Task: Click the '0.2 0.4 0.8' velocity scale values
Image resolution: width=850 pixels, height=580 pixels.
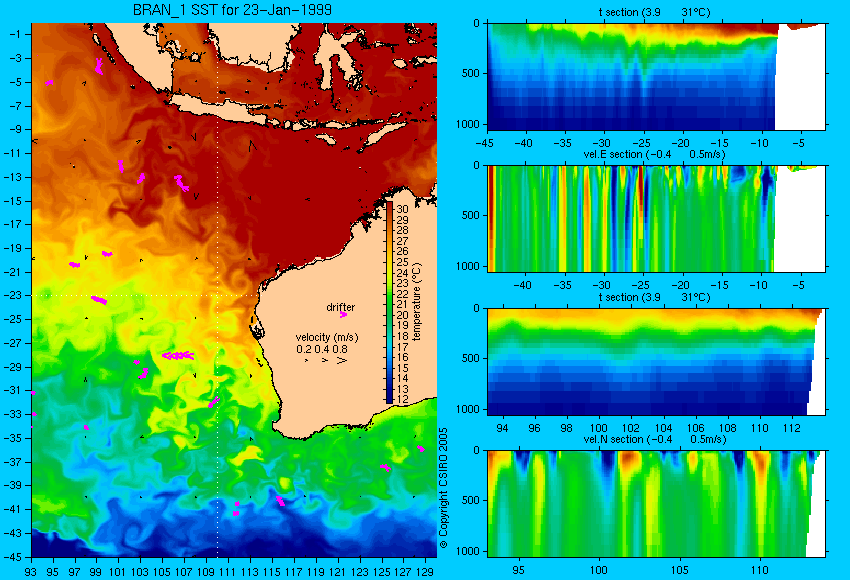Action: tap(322, 349)
